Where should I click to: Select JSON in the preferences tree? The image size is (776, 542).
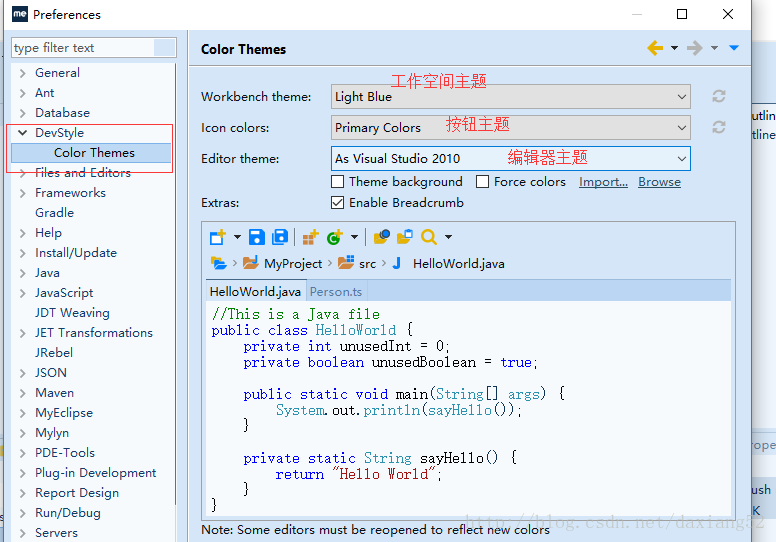tap(50, 373)
